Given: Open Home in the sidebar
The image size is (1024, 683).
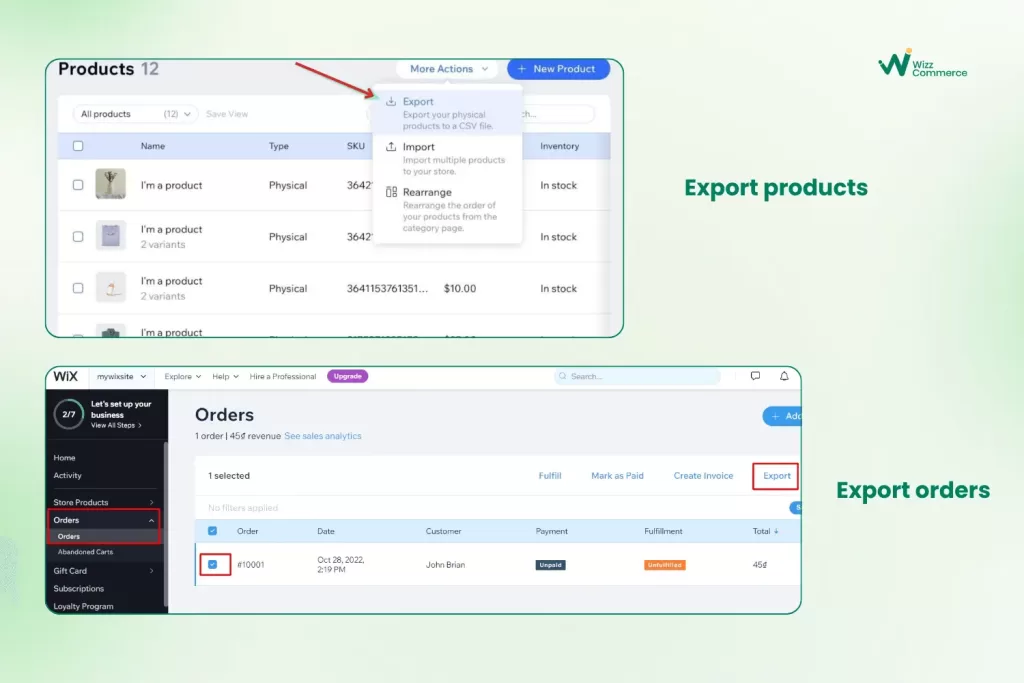Looking at the screenshot, I should click(64, 458).
